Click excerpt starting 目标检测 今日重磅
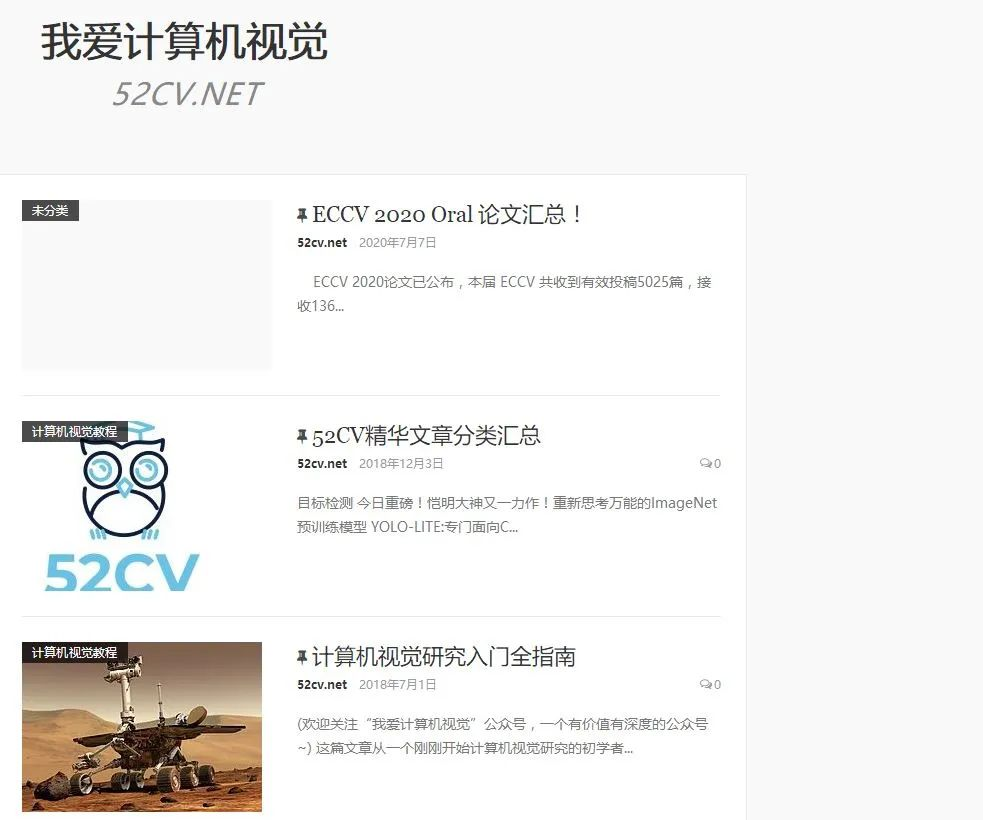The height and width of the screenshot is (820, 983). [x=507, y=515]
